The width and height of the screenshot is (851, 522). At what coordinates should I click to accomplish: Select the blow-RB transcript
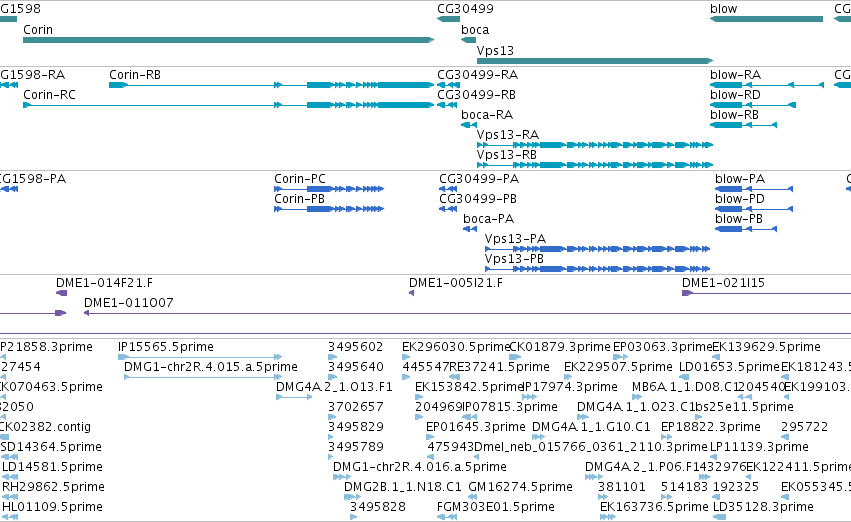tap(744, 125)
